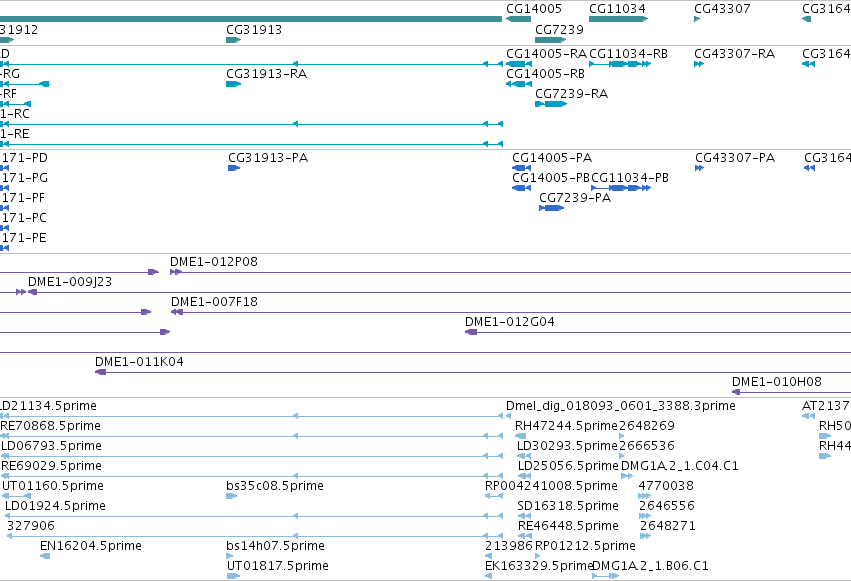Select the CG11034-PB protein label
This screenshot has height=581, width=851.
coord(630,178)
